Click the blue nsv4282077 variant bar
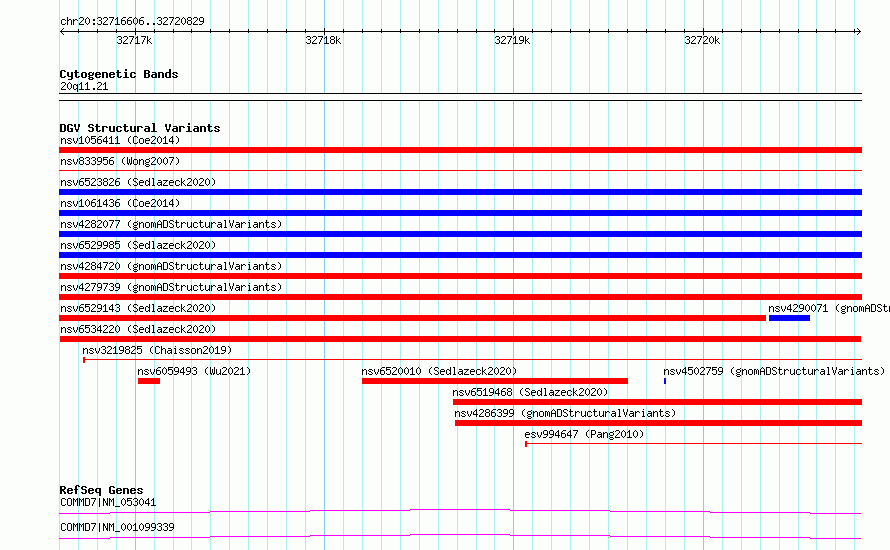 point(460,234)
